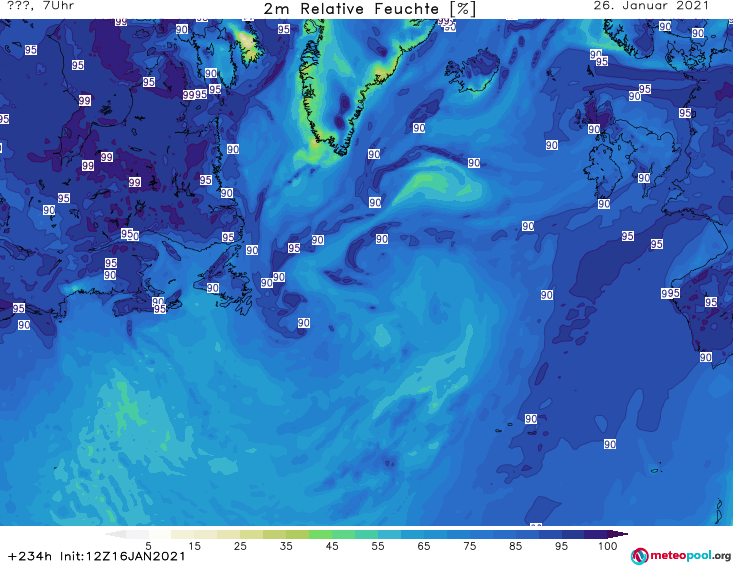Click the date "26. Januar 2021"
Image resolution: width=733 pixels, height=566 pixels.
pyautogui.click(x=651, y=6)
